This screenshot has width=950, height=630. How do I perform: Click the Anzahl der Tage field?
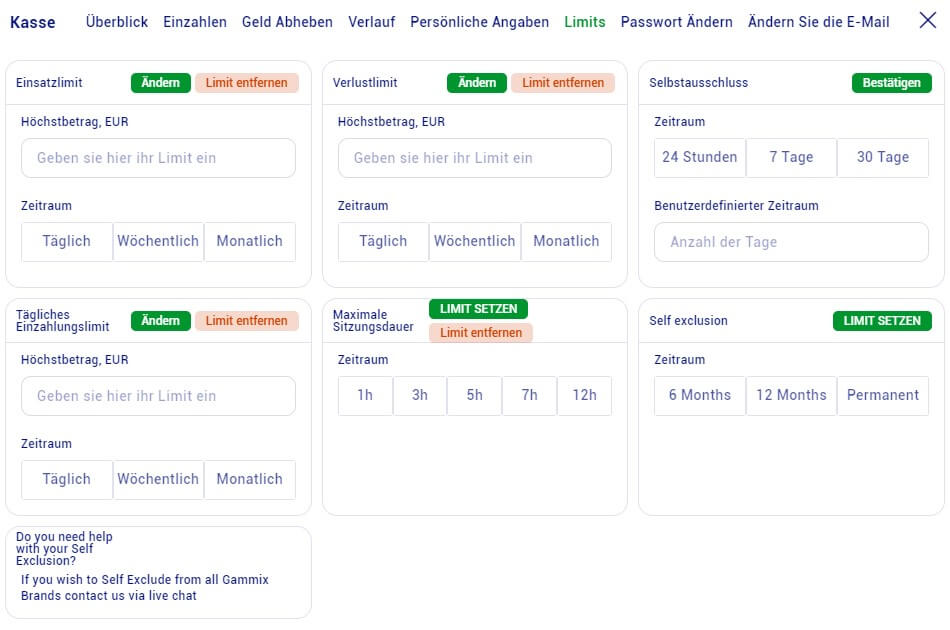click(x=791, y=242)
